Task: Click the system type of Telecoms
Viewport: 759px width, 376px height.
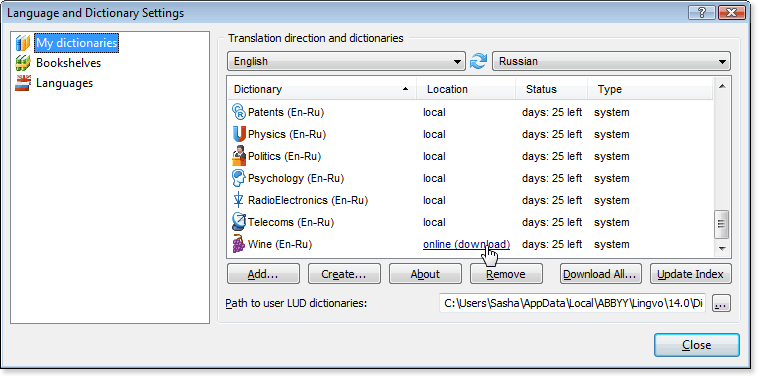Action: tap(612, 222)
